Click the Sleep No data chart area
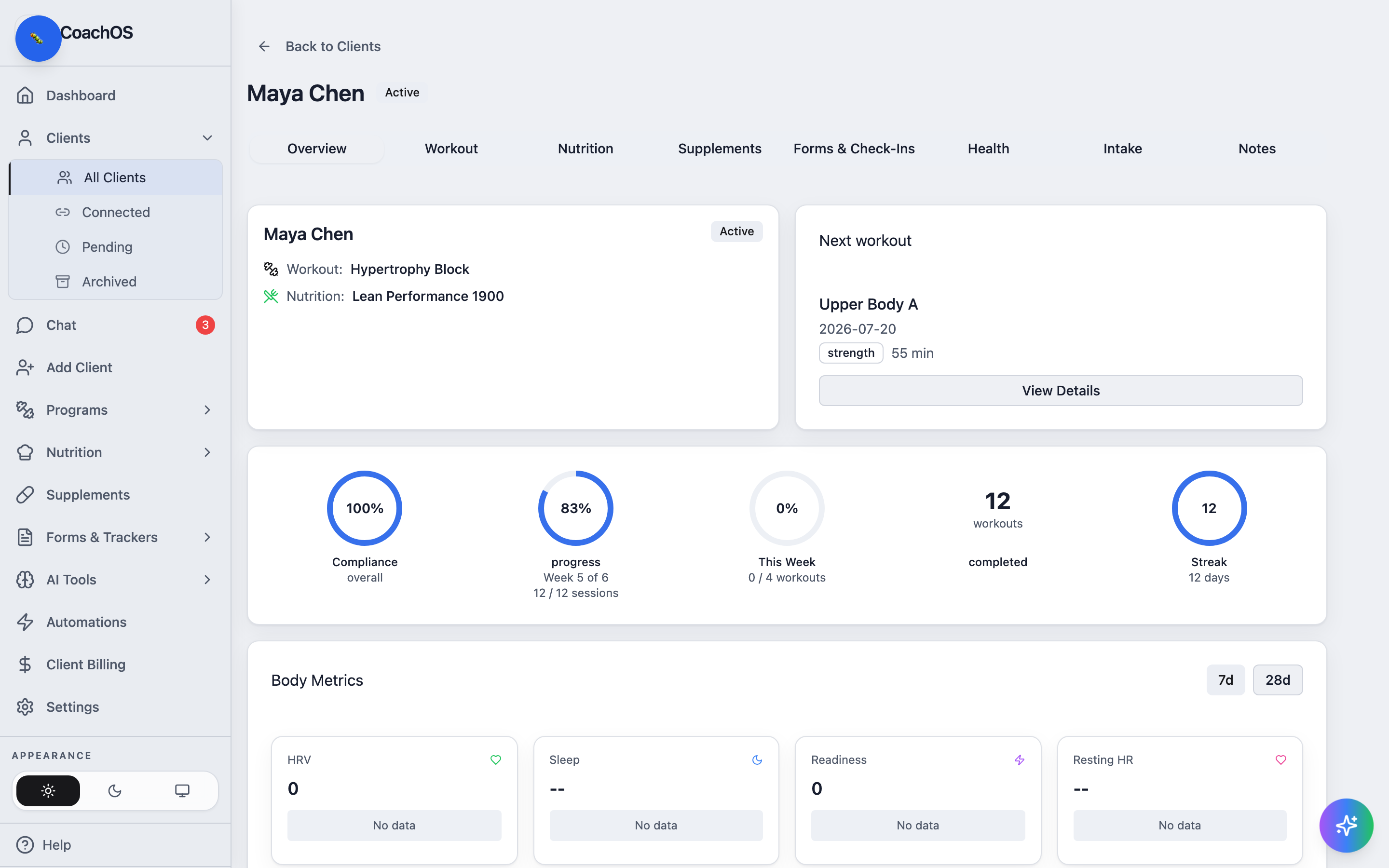Screen dimensions: 1389x868 tap(656, 826)
